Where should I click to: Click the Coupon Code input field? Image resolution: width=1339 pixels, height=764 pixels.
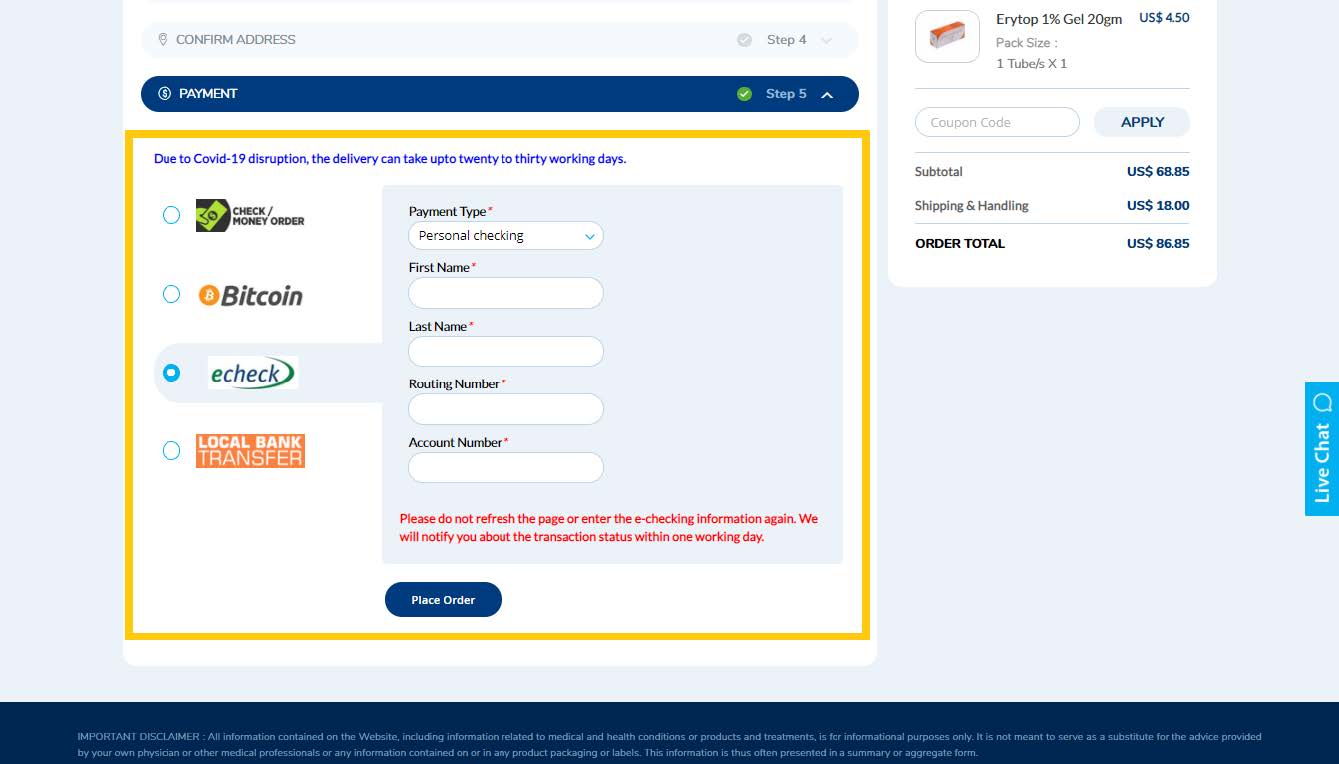point(997,122)
